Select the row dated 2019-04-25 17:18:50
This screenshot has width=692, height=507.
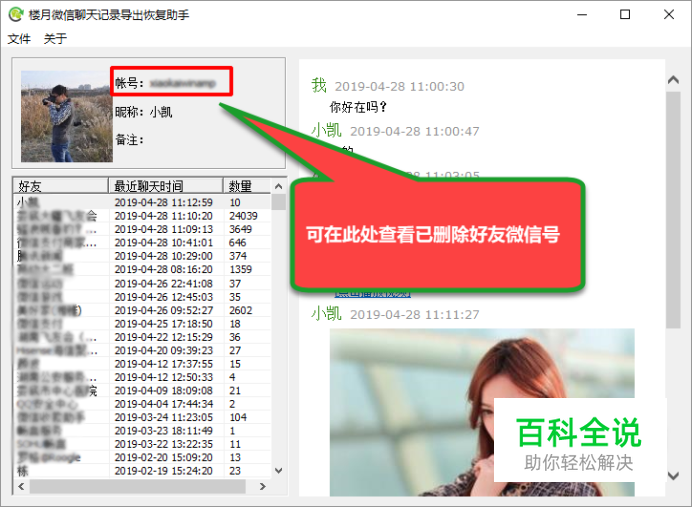tap(142, 324)
